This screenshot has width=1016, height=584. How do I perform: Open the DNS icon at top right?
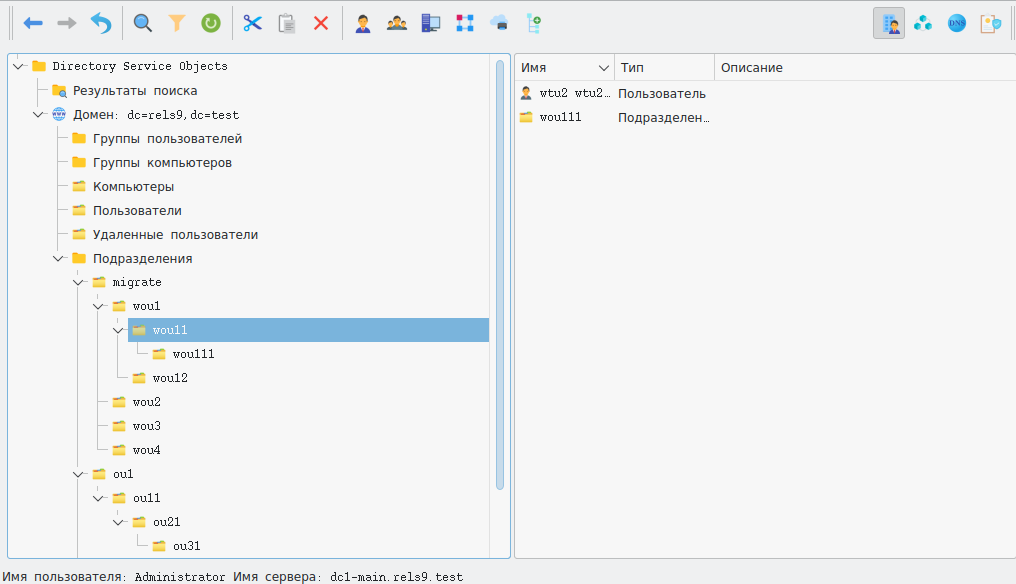[957, 23]
